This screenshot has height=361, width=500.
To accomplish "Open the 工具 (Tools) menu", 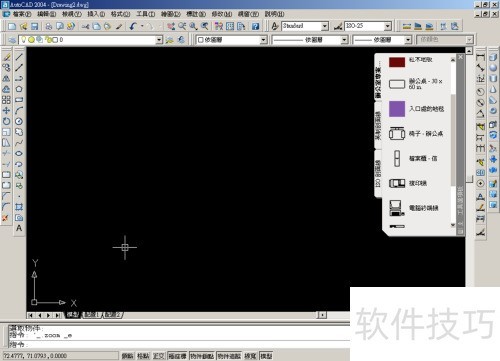I will coord(146,14).
